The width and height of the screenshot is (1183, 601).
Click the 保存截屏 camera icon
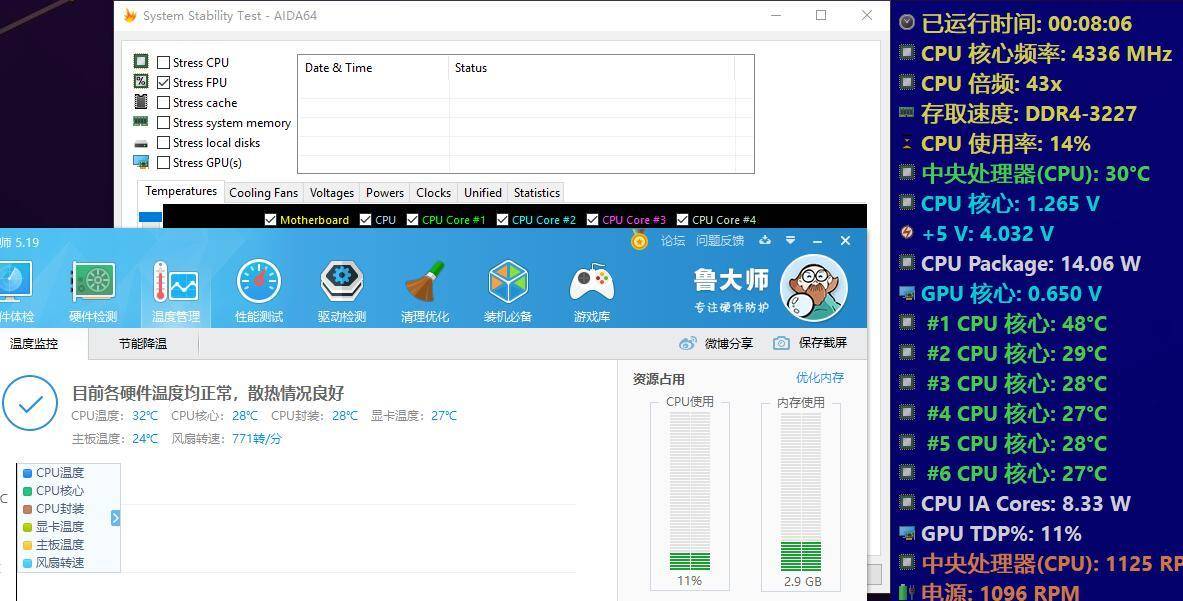point(782,342)
